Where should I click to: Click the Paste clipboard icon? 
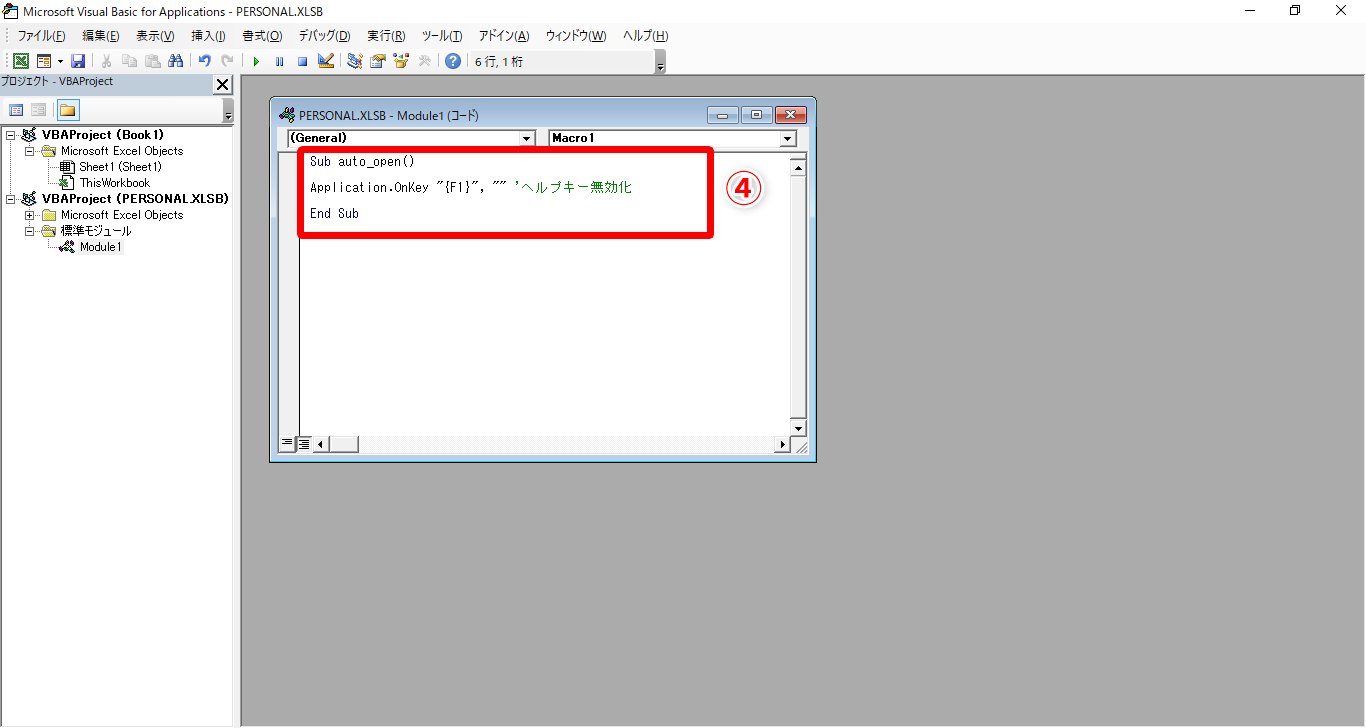coord(152,61)
